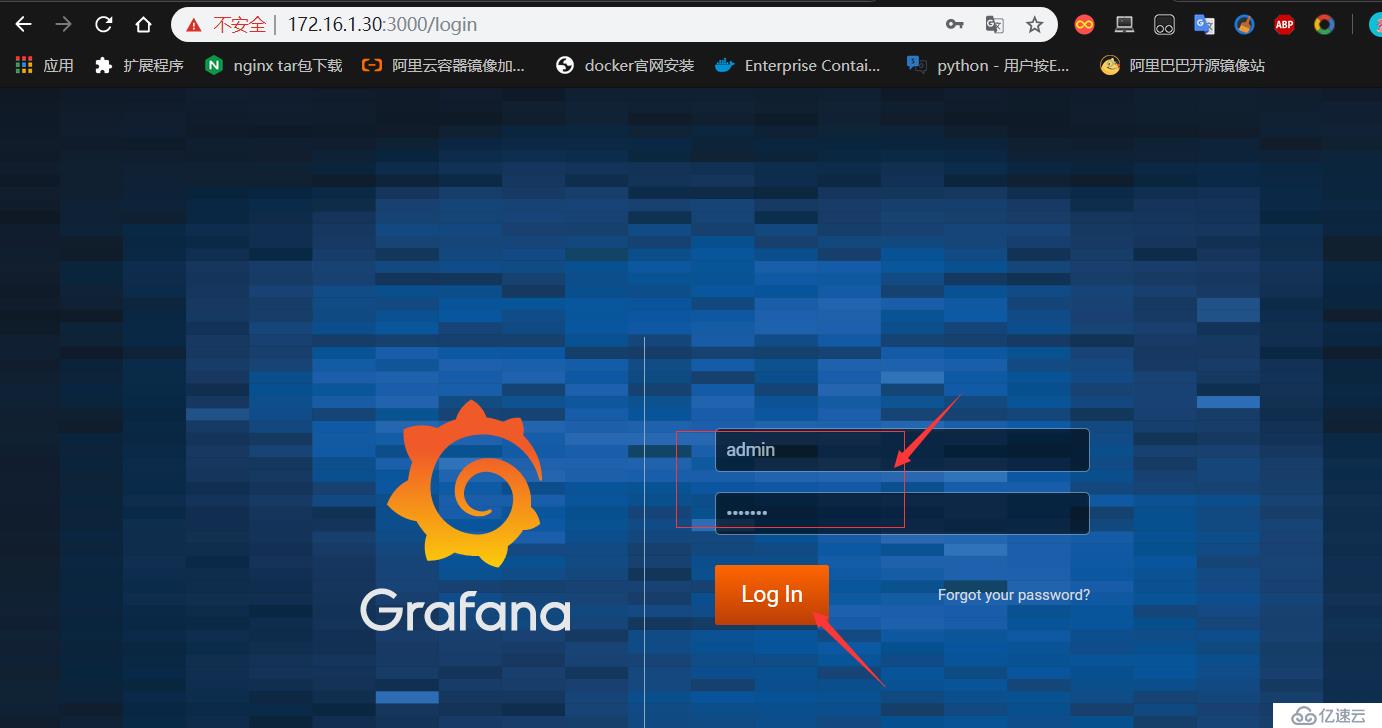The image size is (1382, 728).
Task: Click the colorful ring extension icon
Action: (x=1324, y=25)
